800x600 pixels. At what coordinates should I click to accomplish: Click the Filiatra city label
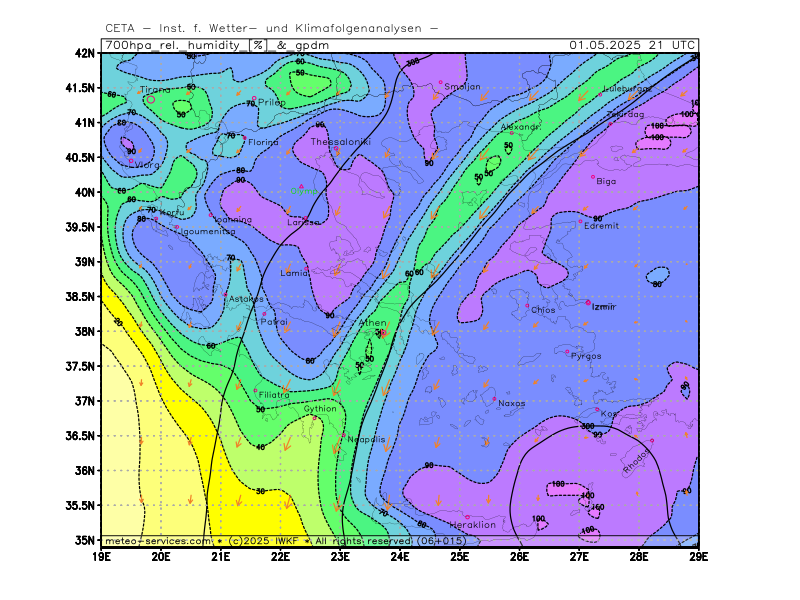coord(274,395)
